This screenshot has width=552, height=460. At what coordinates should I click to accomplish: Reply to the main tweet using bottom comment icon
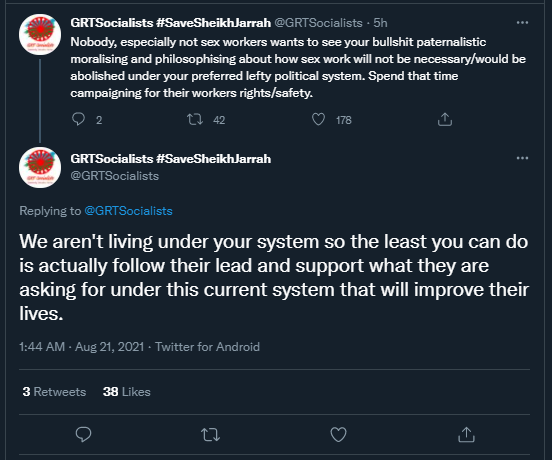pyautogui.click(x=83, y=435)
